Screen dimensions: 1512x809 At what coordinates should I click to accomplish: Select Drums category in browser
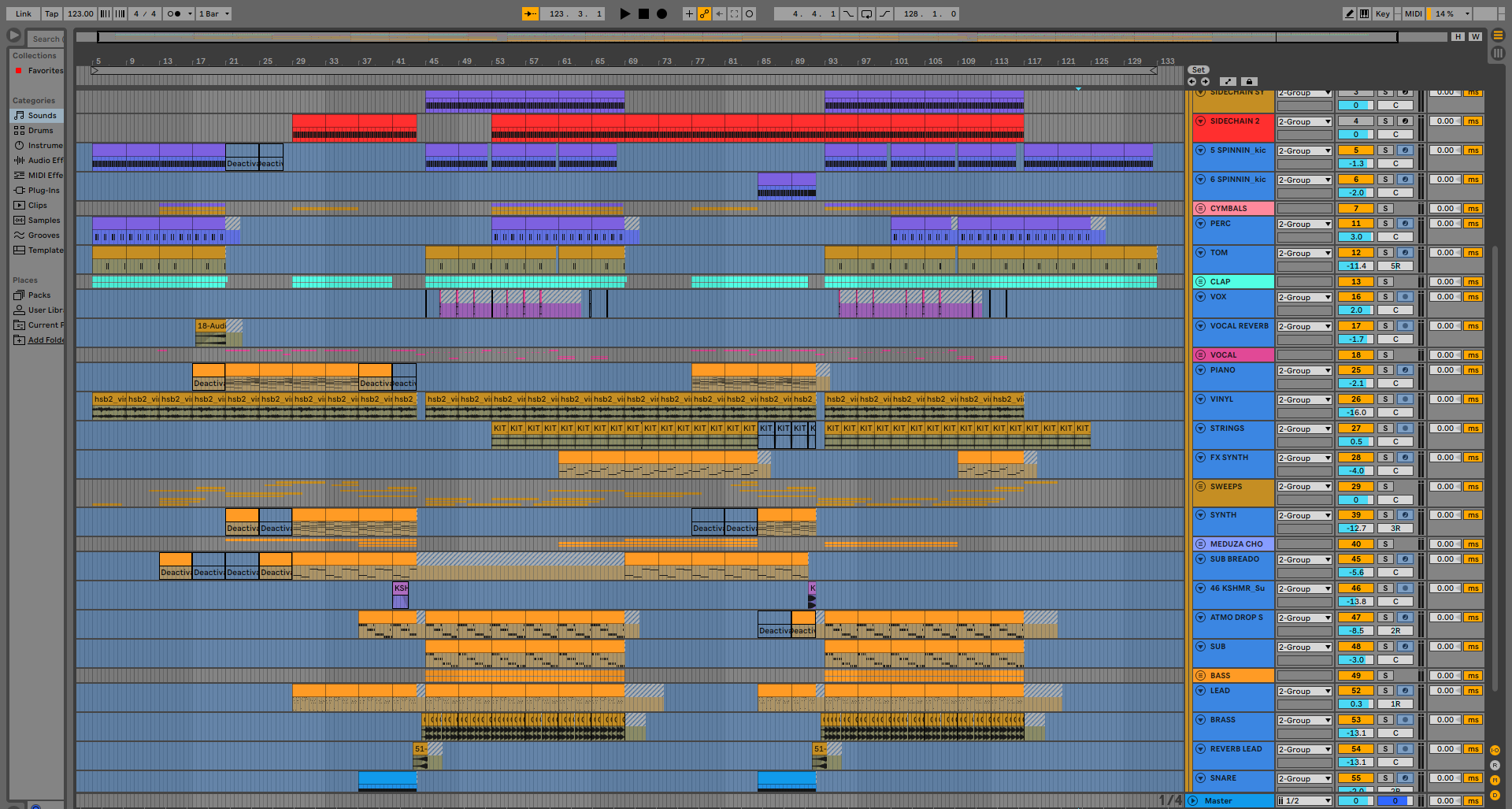(37, 130)
